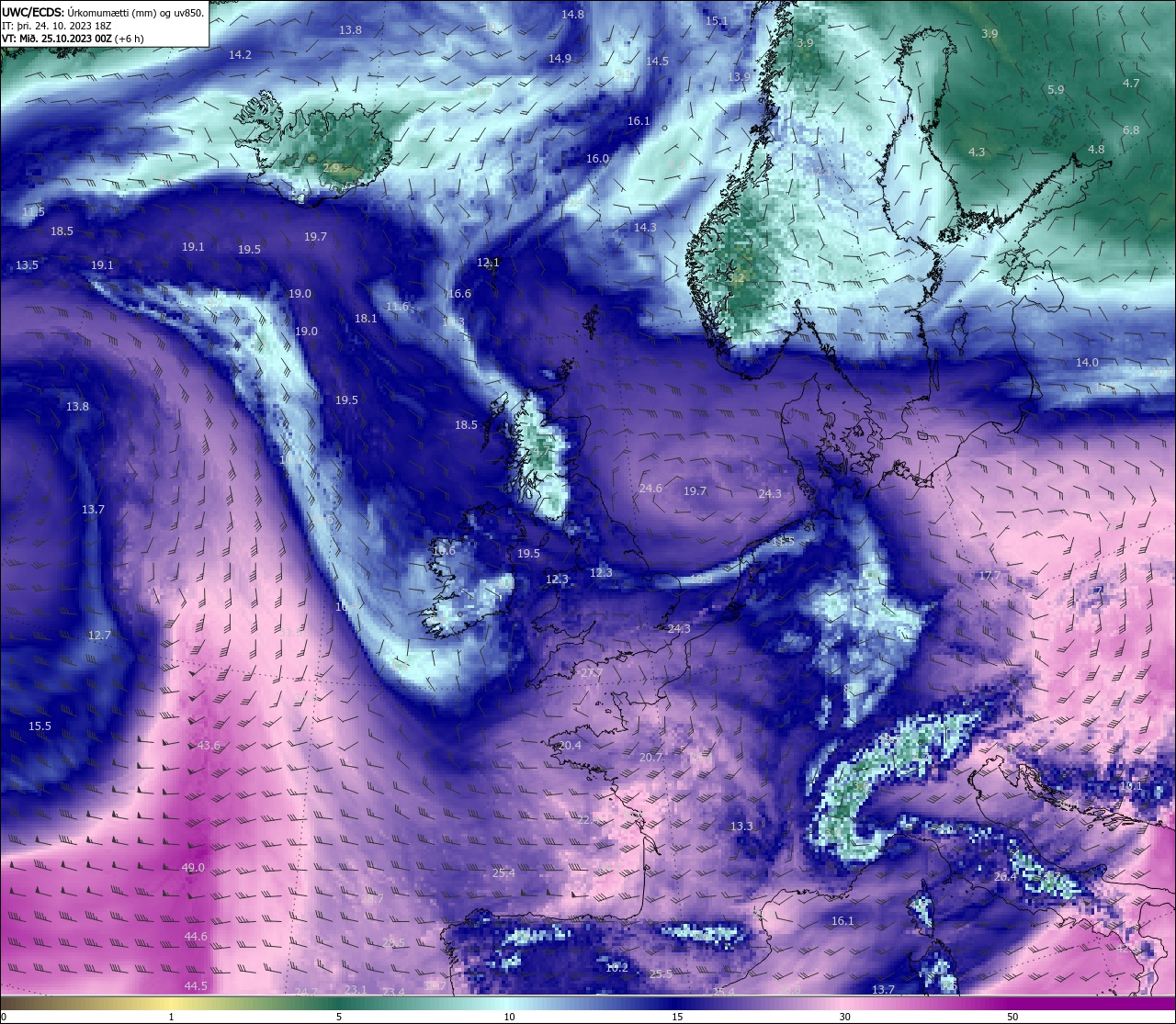Click the 13.5 value at the left edge

point(28,265)
